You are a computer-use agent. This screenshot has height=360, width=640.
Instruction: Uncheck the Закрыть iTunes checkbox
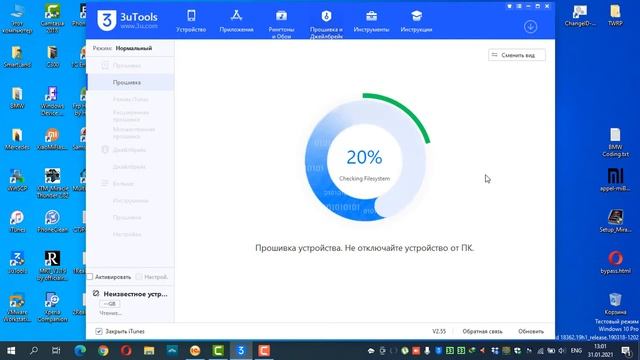click(99, 331)
